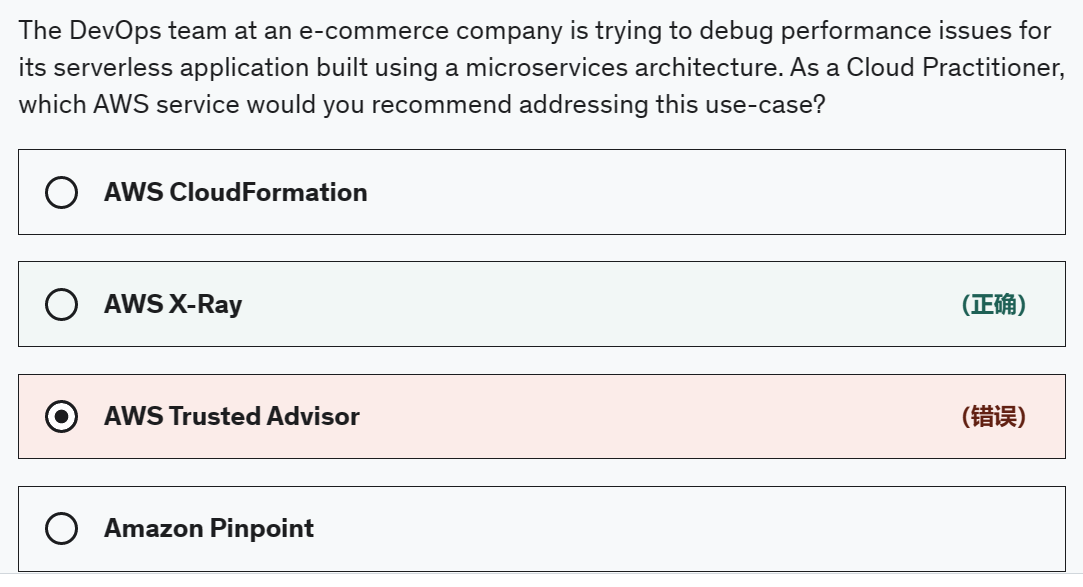
Task: Click the selected AWS Trusted Advisor radio button
Action: tap(62, 416)
